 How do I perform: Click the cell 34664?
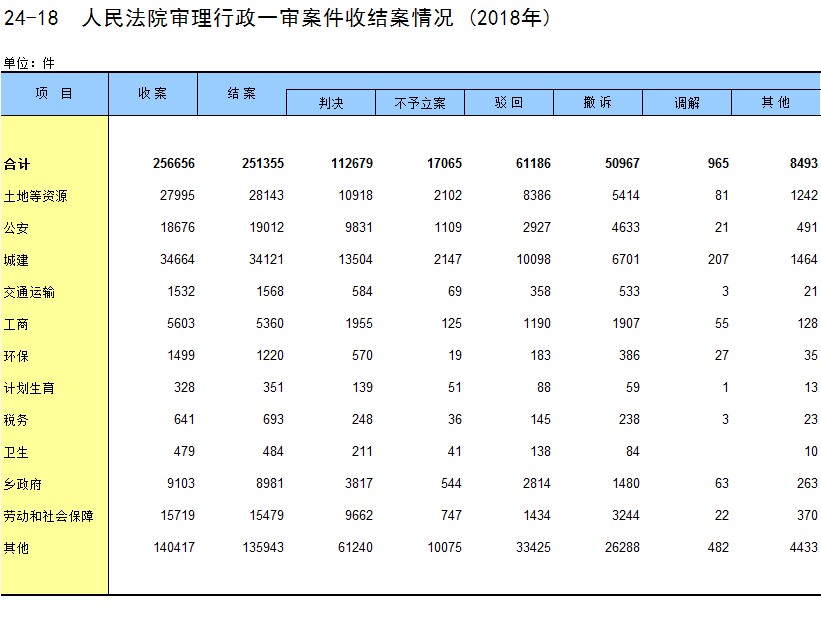tap(177, 259)
